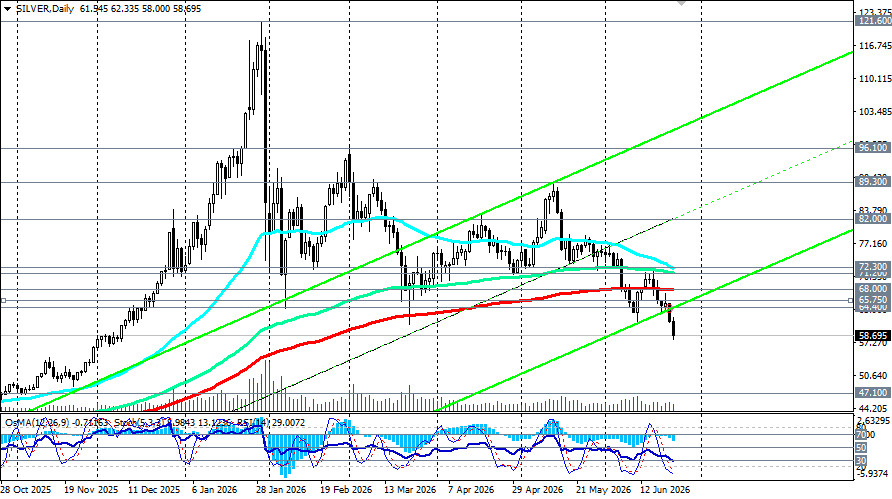This screenshot has width=892, height=499.
Task: Select the 82.000 price level label
Action: point(872,218)
